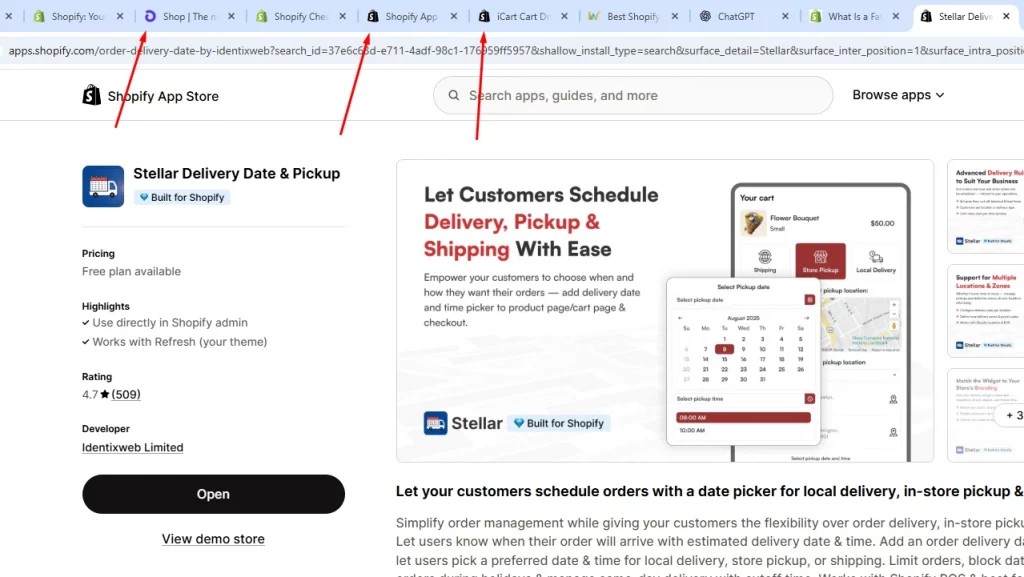The width and height of the screenshot is (1024, 577).
Task: Click the "+ 3" more images button
Action: tap(1011, 415)
